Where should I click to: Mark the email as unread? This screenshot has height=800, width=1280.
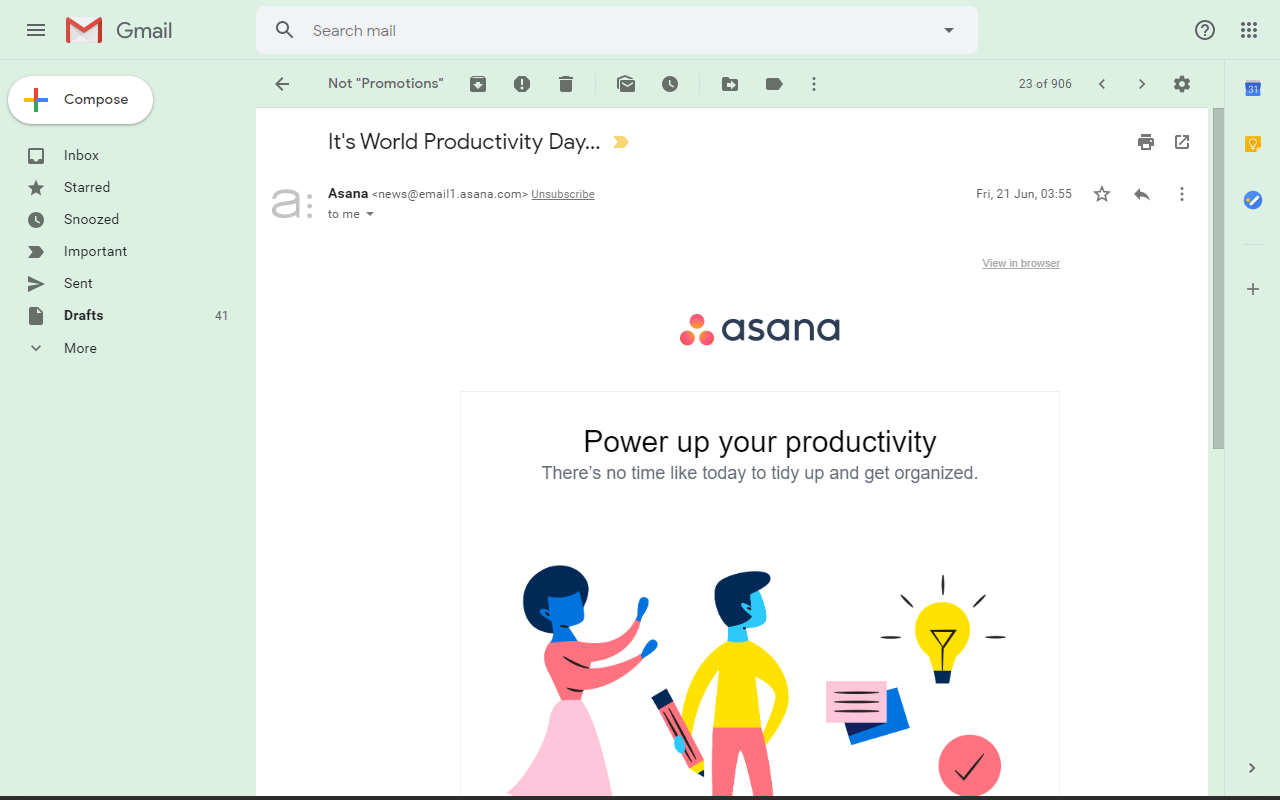coord(626,84)
